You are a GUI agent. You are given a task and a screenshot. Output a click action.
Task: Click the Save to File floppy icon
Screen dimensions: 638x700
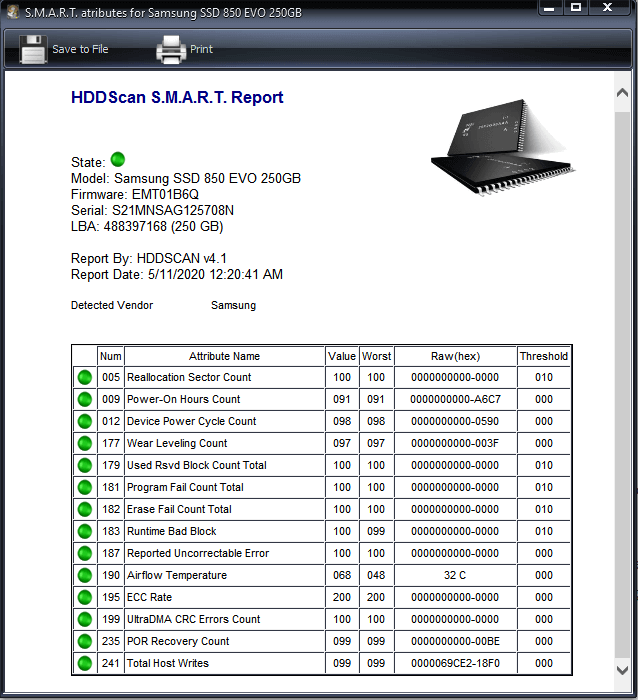33,49
